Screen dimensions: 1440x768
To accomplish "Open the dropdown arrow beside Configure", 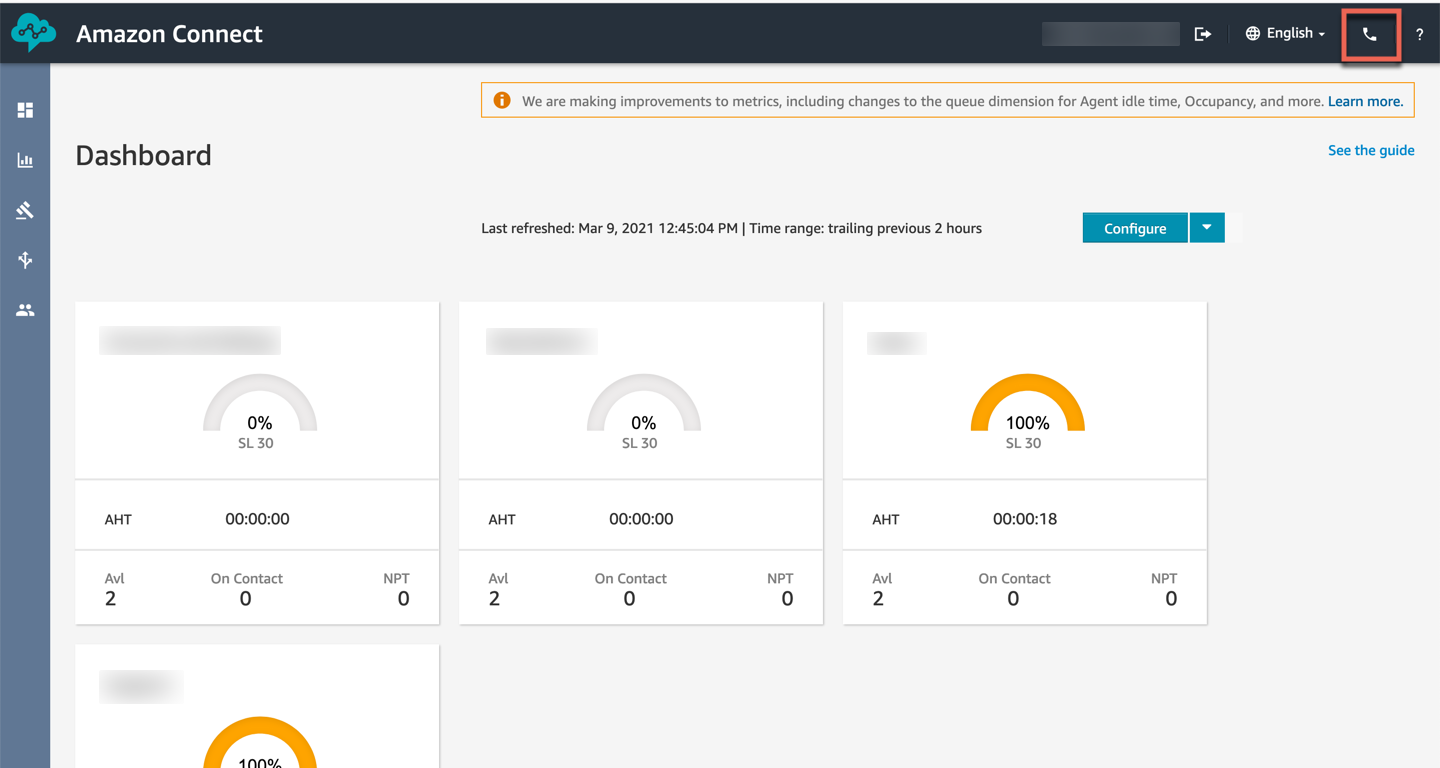I will (x=1207, y=228).
